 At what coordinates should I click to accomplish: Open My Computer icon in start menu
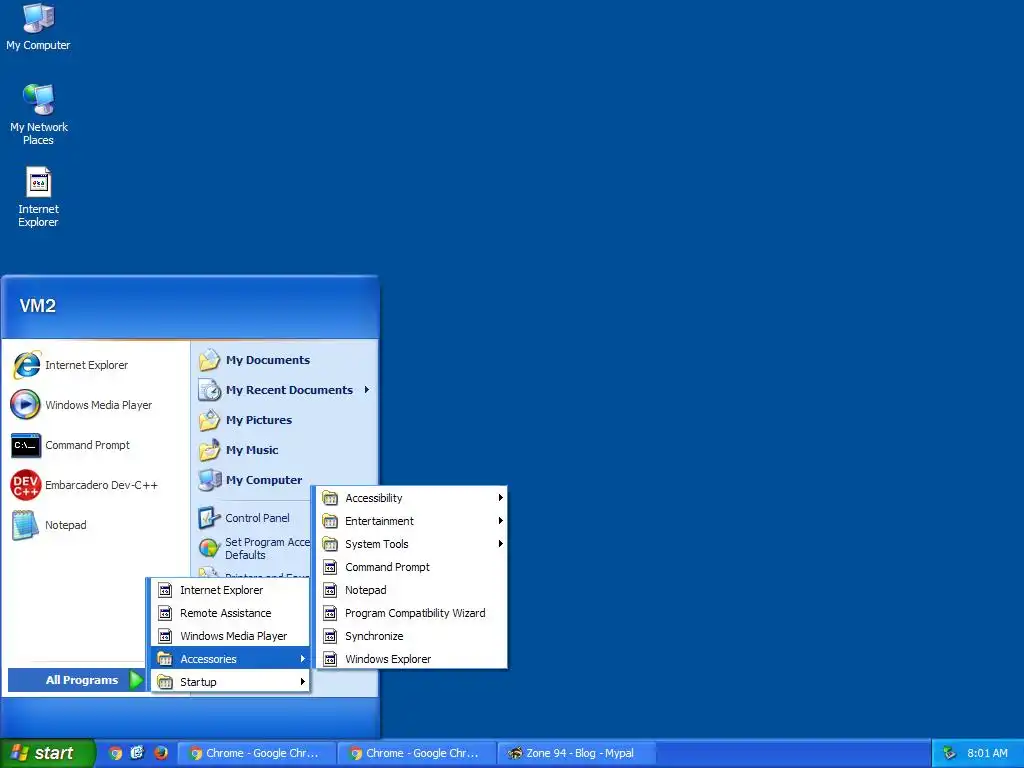[x=209, y=480]
